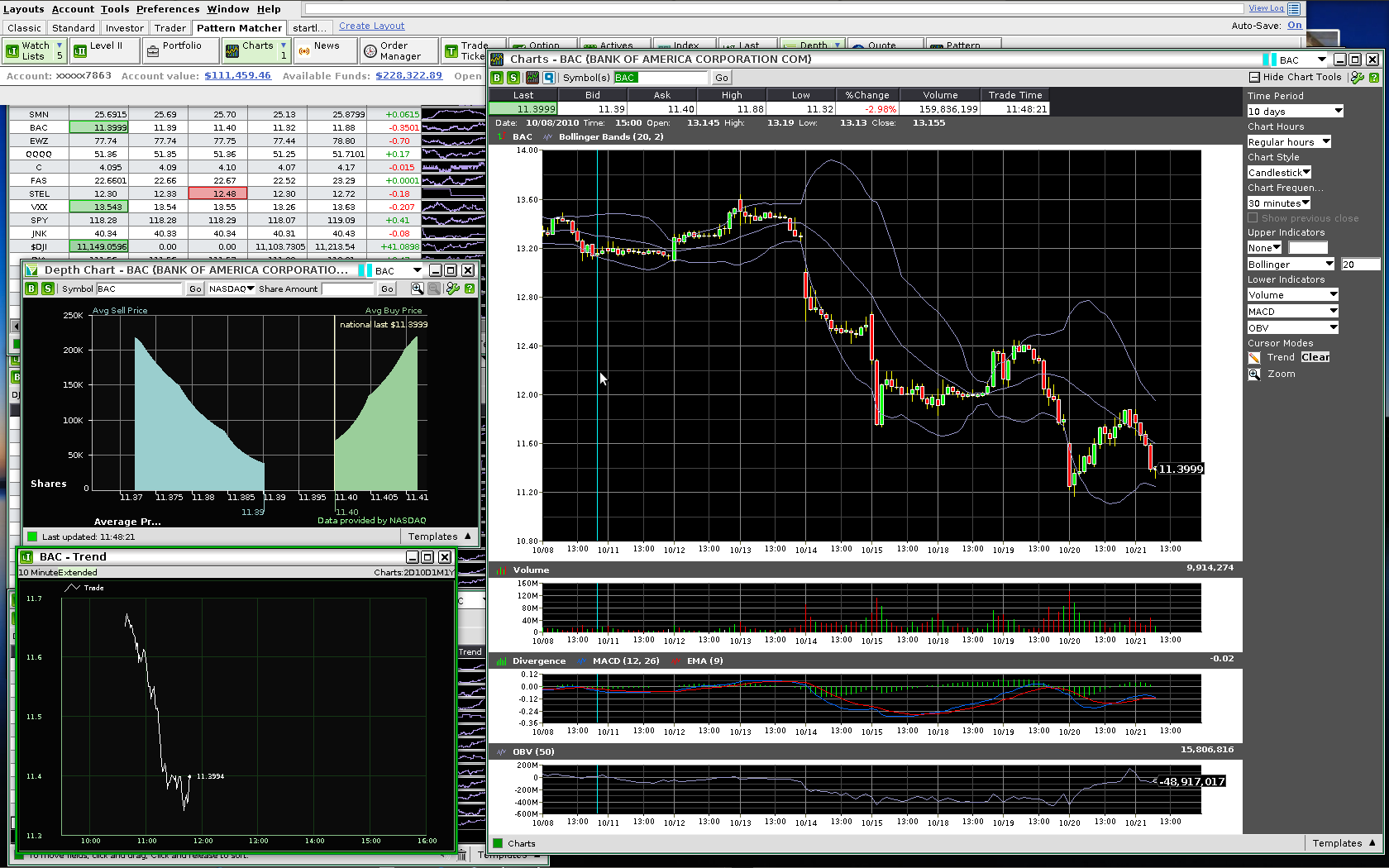The image size is (1389, 868).
Task: Click the View Log link
Action: tap(1266, 8)
